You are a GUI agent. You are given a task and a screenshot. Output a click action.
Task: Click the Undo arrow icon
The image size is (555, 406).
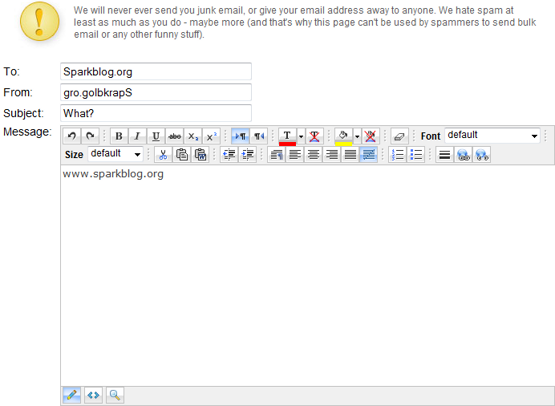pos(72,136)
